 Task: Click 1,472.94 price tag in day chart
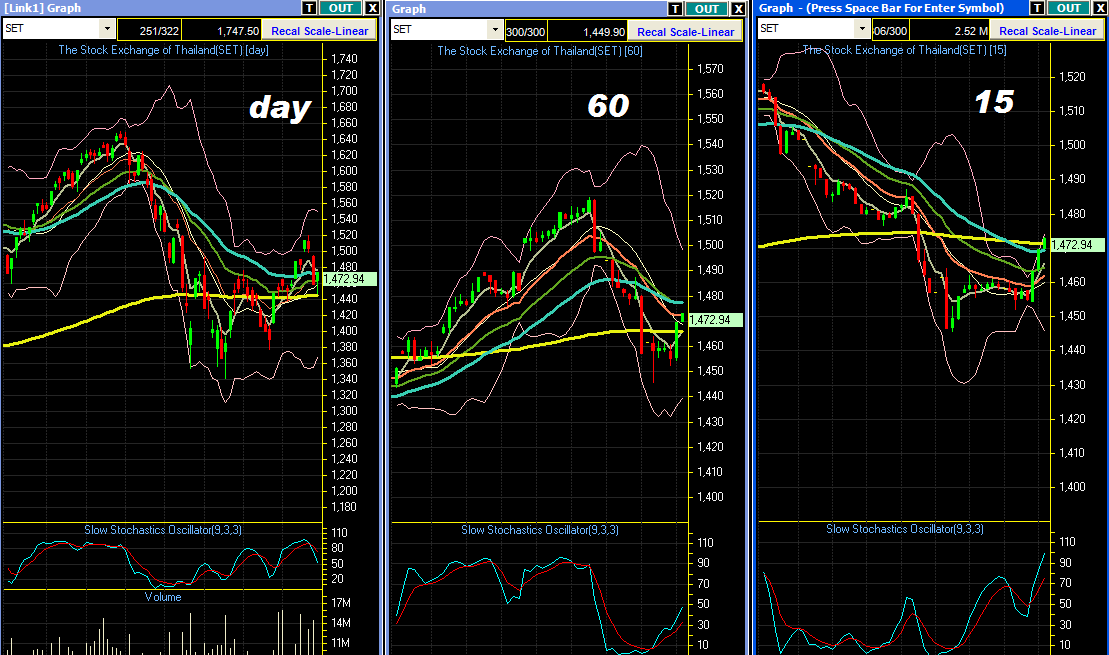point(349,279)
